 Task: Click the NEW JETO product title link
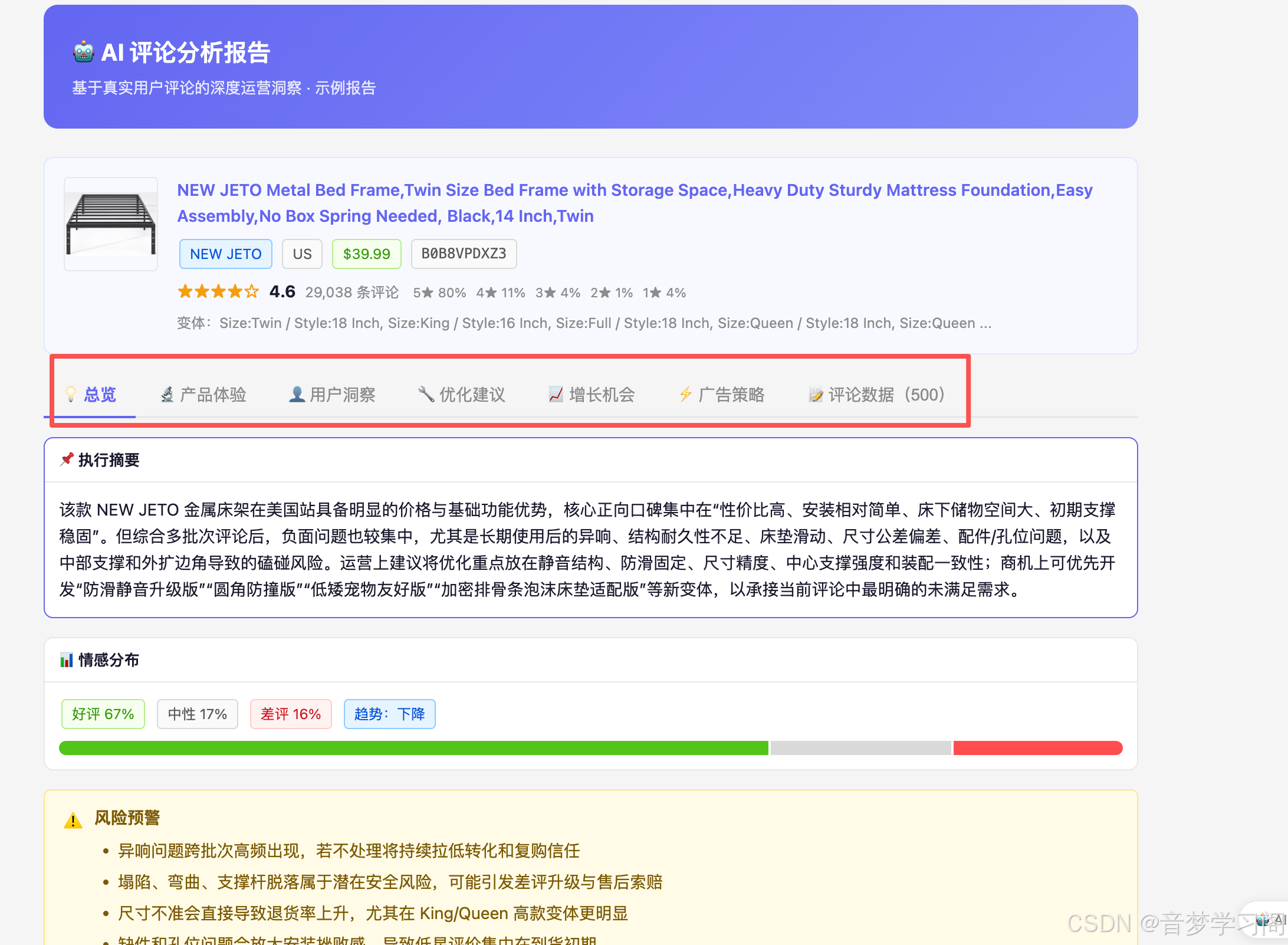[635, 203]
